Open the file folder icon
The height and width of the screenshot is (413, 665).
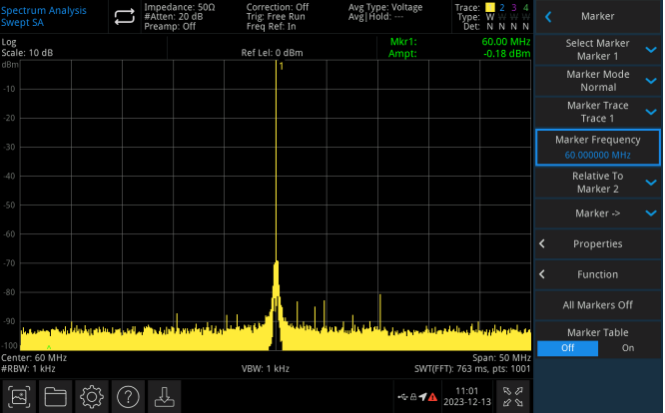point(56,396)
